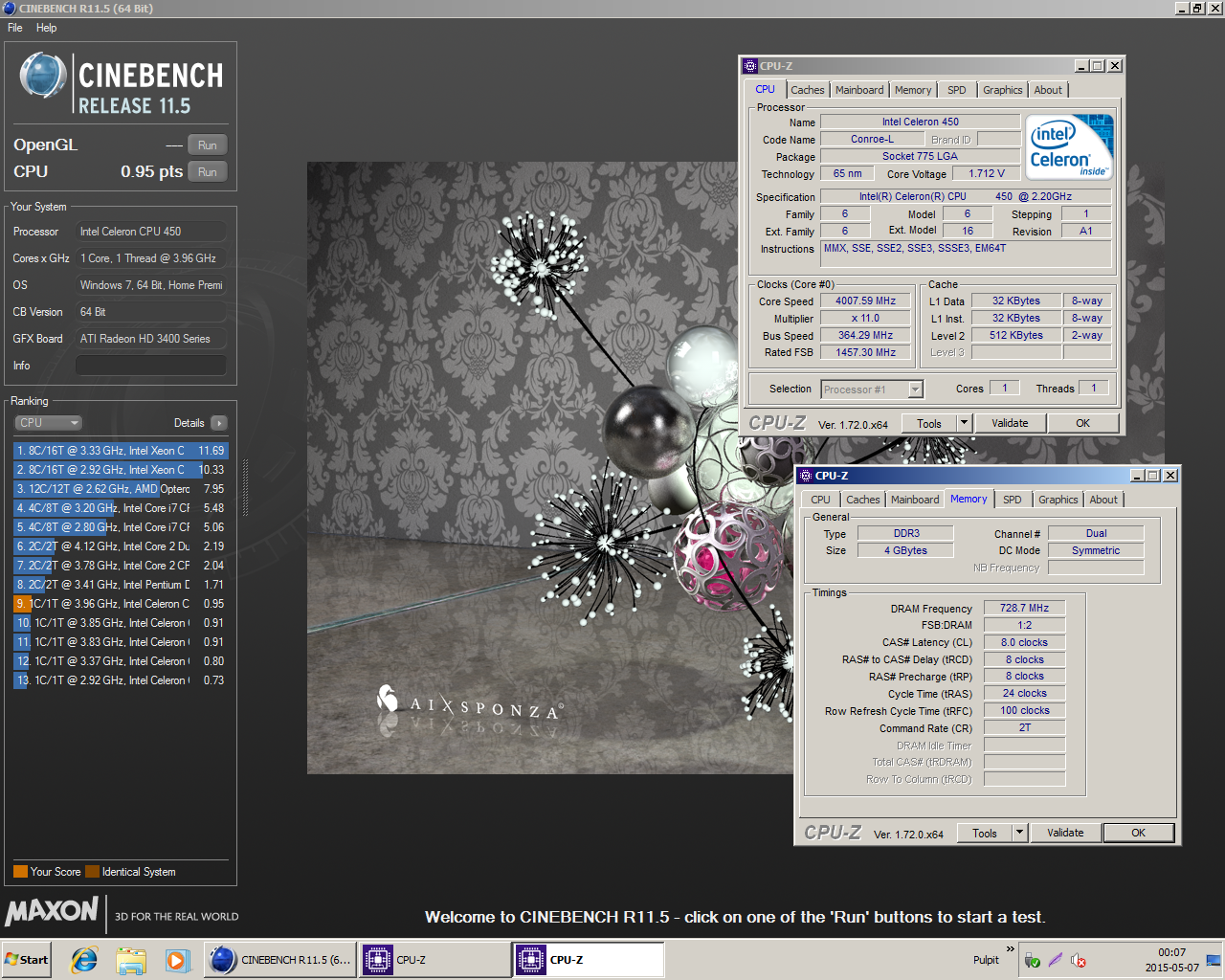Screen dimensions: 1225x980
Task: Click the Info input field in Your System
Action: [x=151, y=366]
